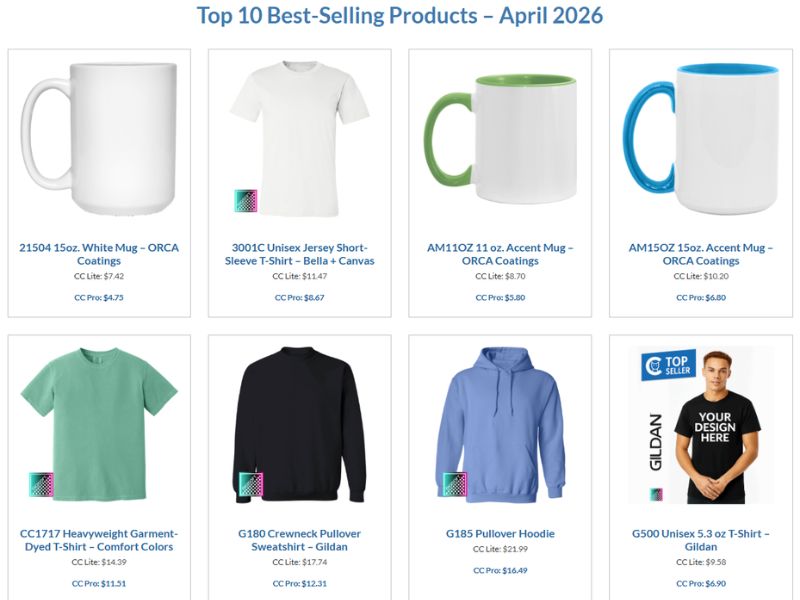Image resolution: width=800 pixels, height=600 pixels.
Task: Click the blue-handled accent mug image
Action: tap(700, 138)
